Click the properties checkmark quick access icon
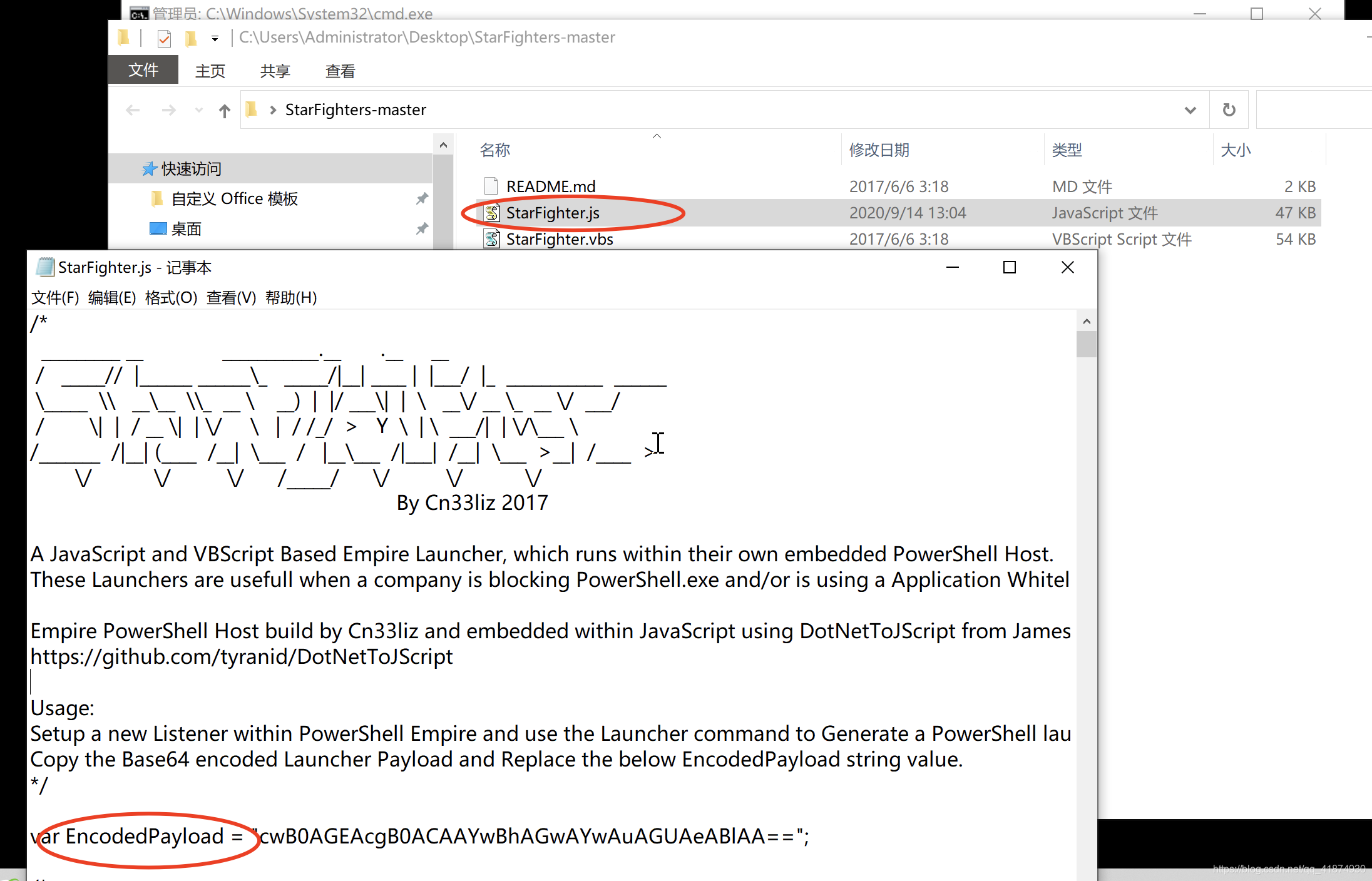 (x=164, y=38)
